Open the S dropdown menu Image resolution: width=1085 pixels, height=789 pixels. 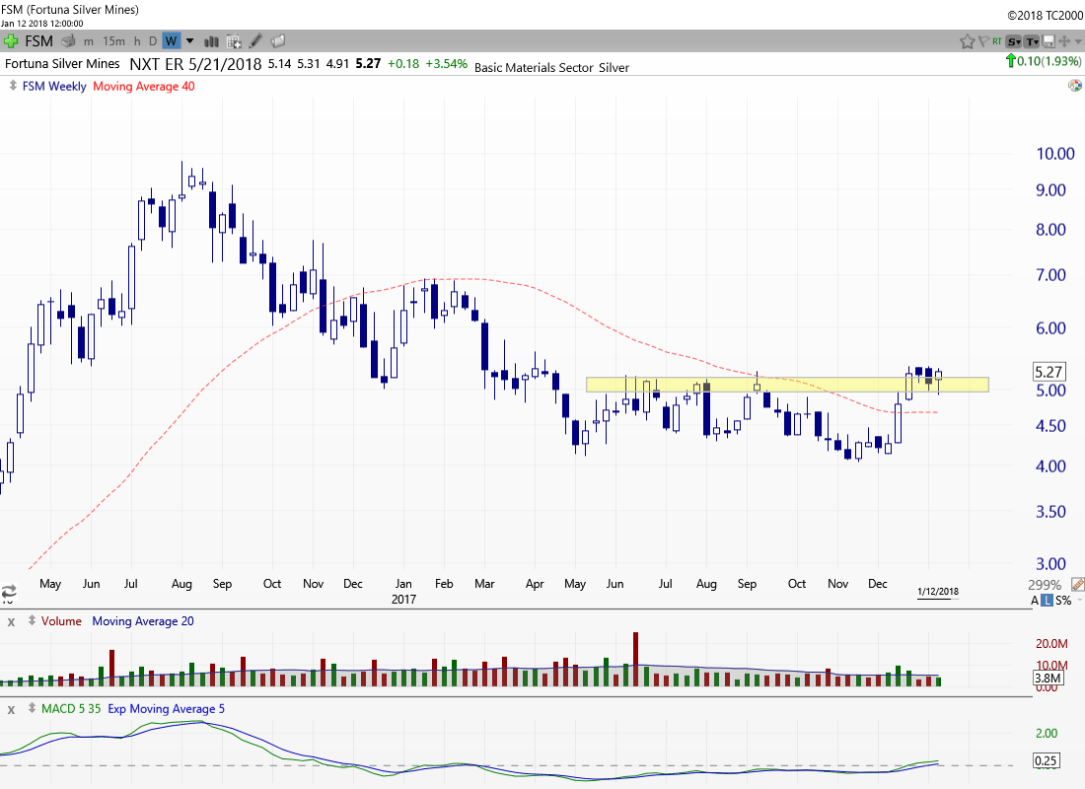click(x=1014, y=41)
